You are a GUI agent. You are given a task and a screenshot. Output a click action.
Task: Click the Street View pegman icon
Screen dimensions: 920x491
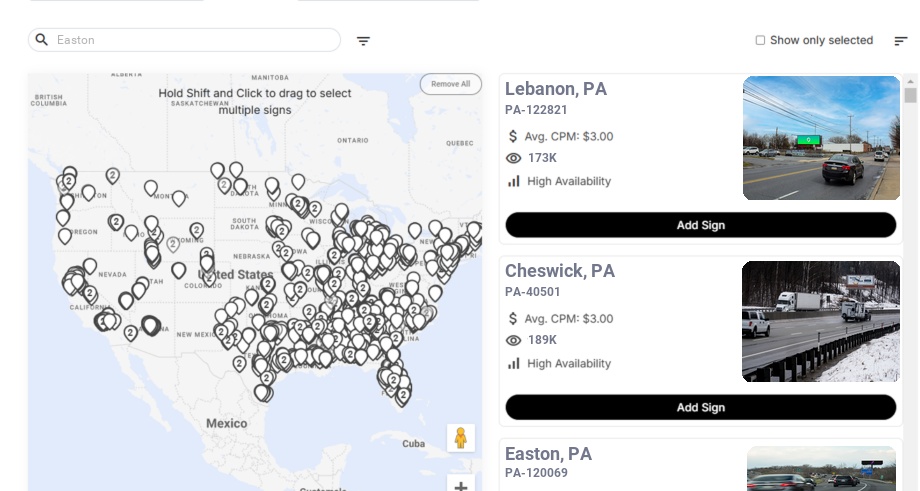461,438
